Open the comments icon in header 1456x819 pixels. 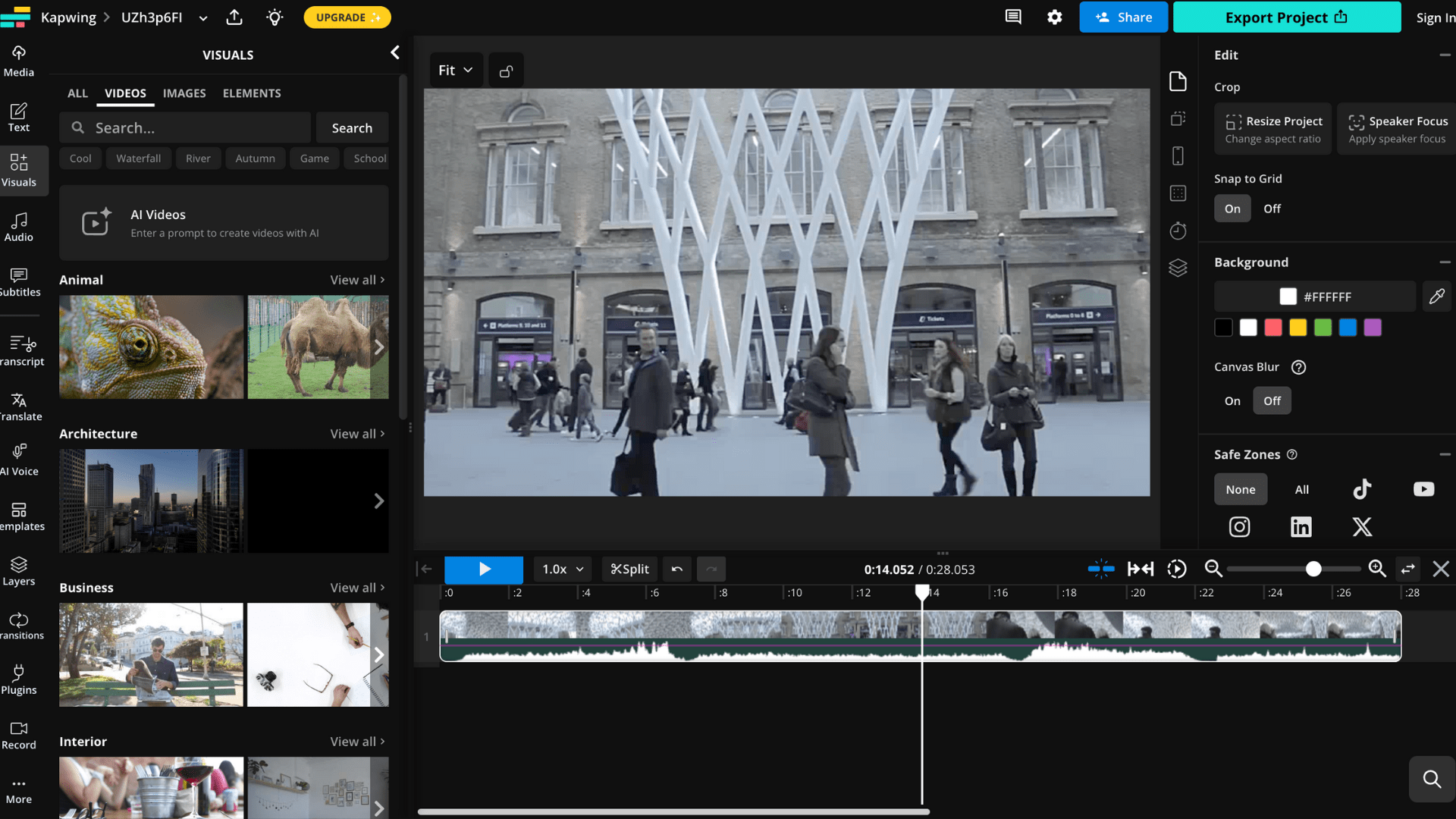(x=1013, y=17)
